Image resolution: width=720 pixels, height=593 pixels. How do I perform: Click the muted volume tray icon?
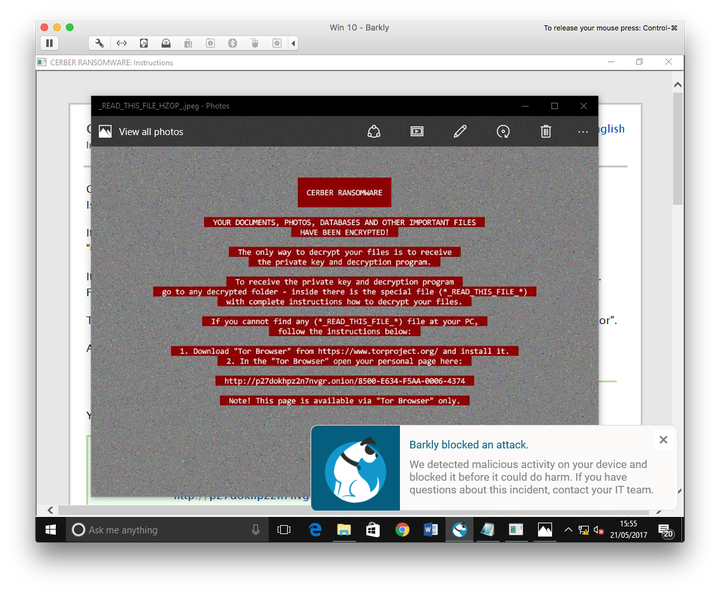[598, 530]
